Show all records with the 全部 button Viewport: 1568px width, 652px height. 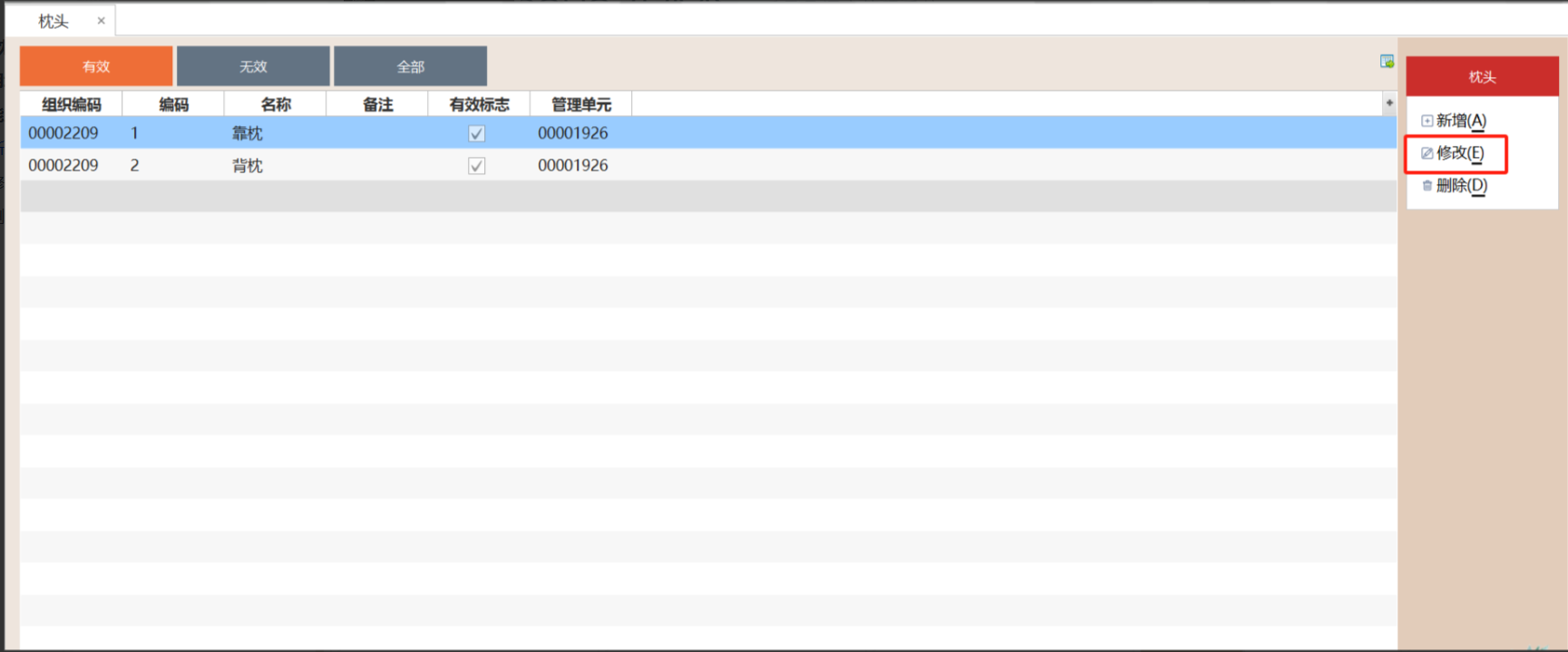click(410, 66)
